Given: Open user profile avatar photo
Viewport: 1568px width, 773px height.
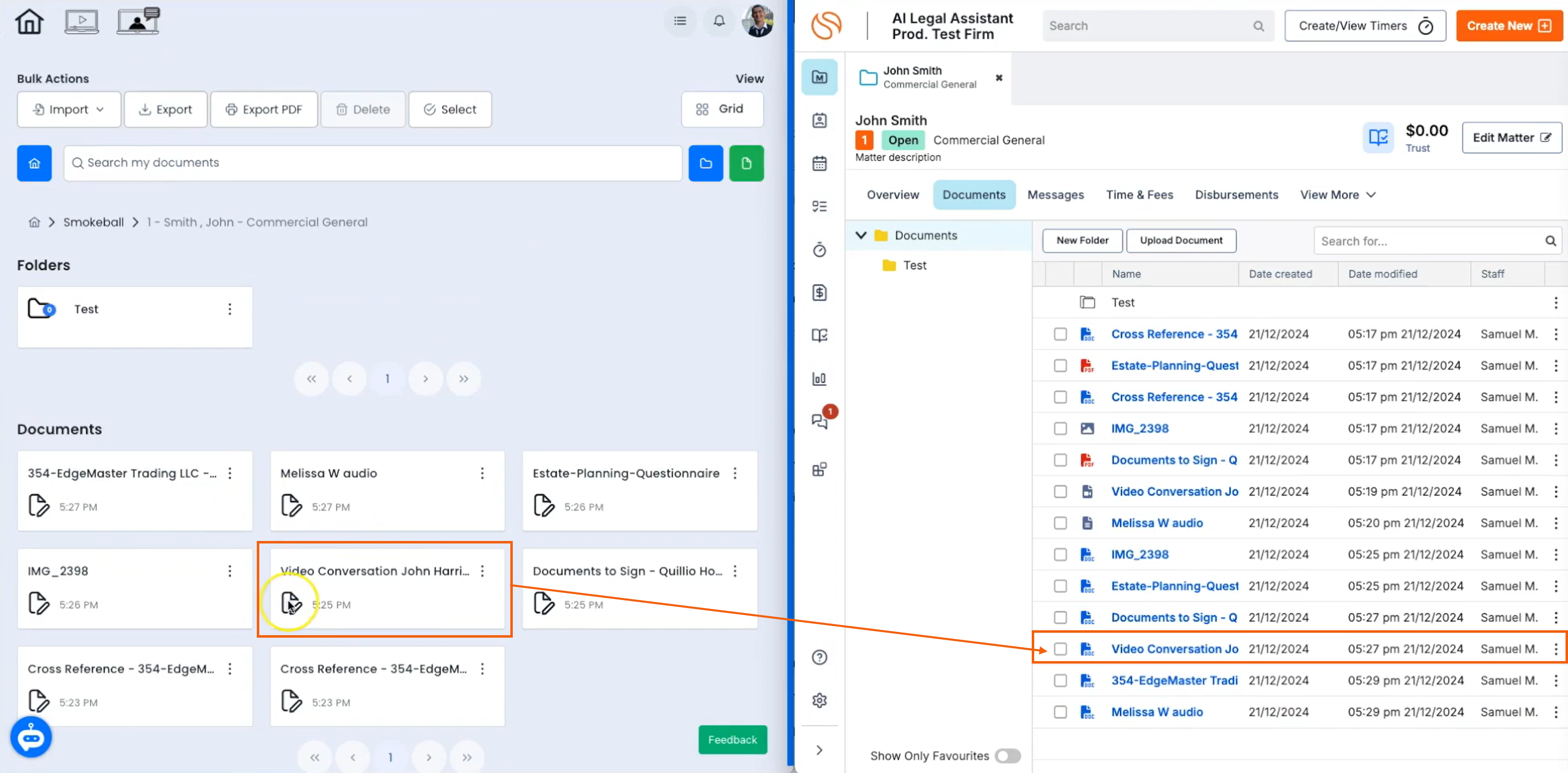Looking at the screenshot, I should (x=757, y=21).
